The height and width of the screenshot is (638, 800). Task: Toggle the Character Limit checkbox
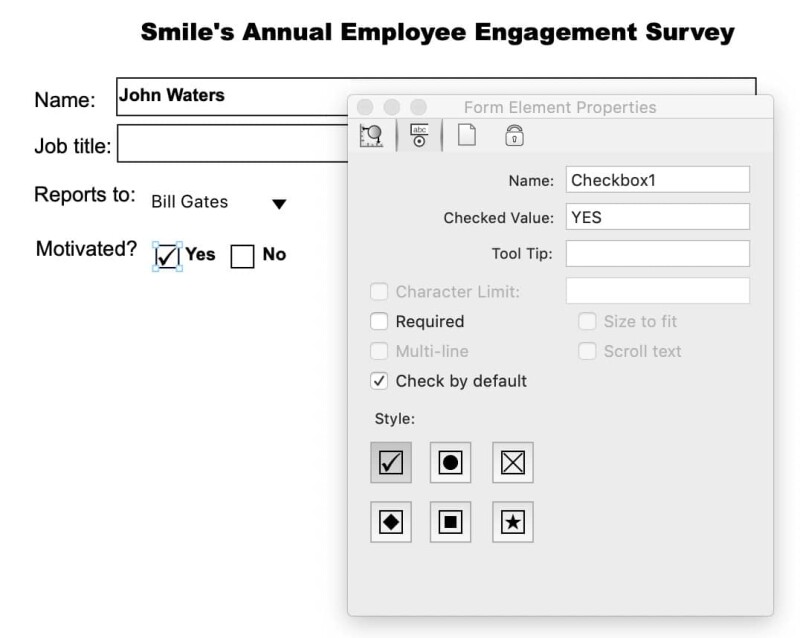pos(379,291)
